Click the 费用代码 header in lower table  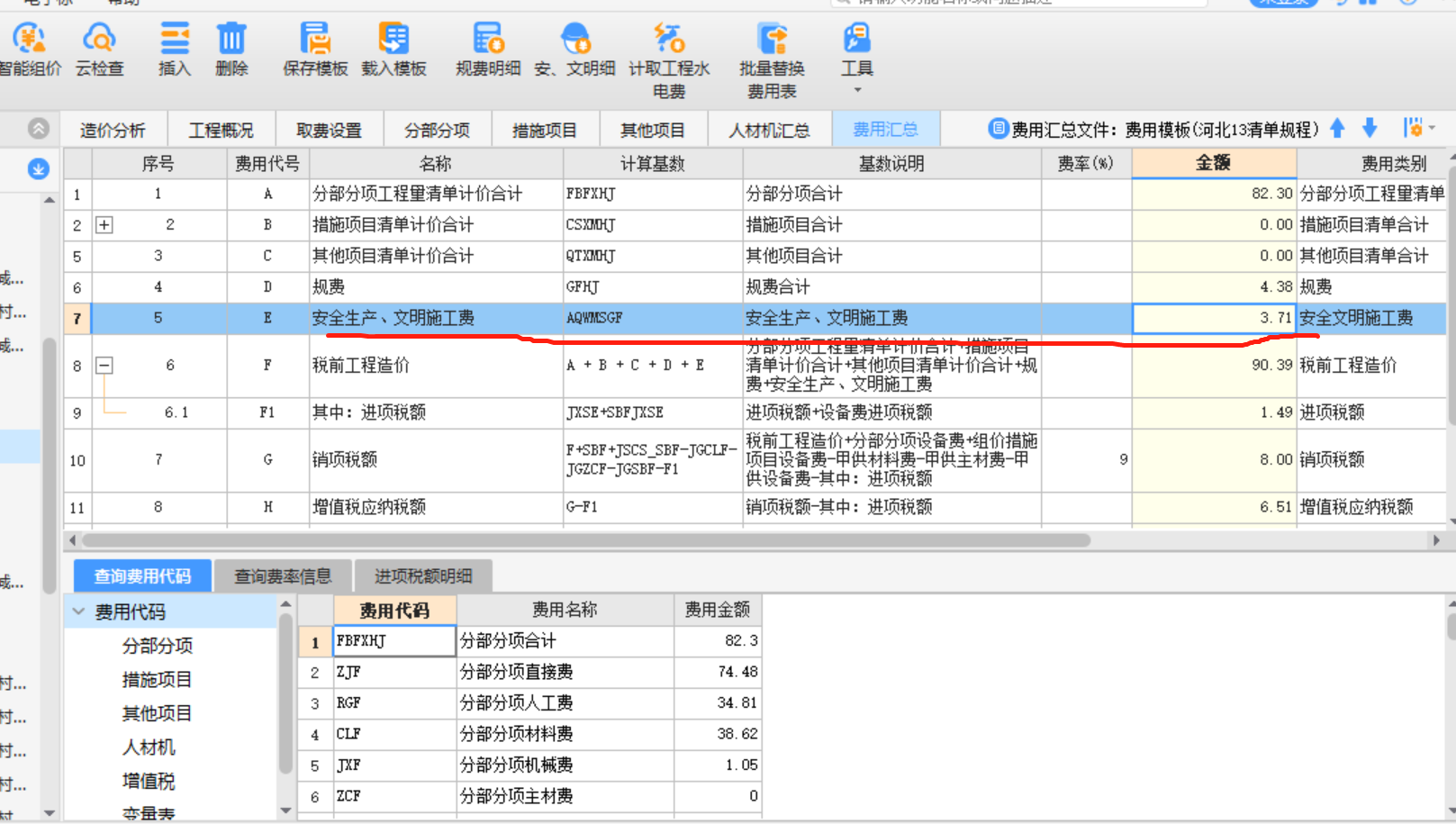[394, 611]
